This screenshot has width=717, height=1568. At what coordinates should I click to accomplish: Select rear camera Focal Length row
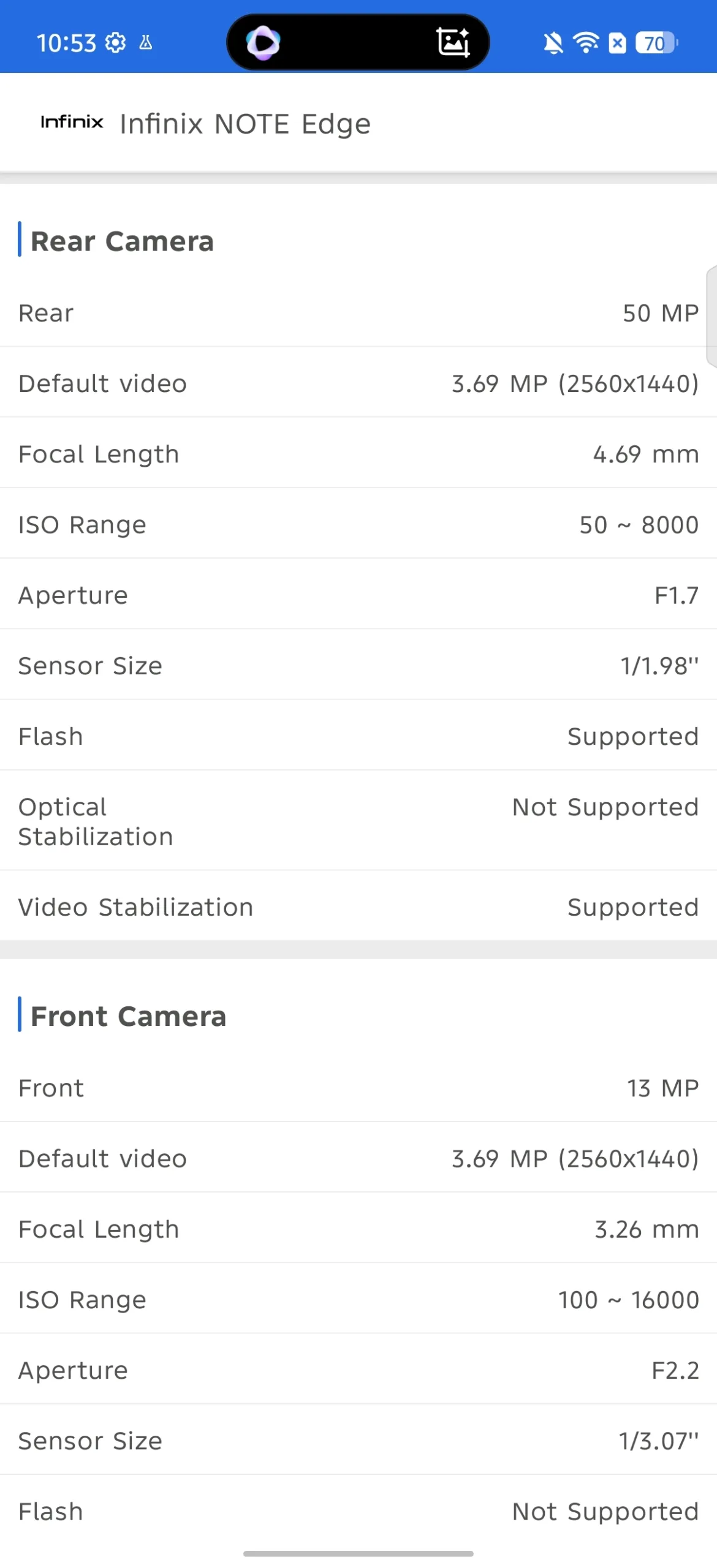tap(358, 454)
